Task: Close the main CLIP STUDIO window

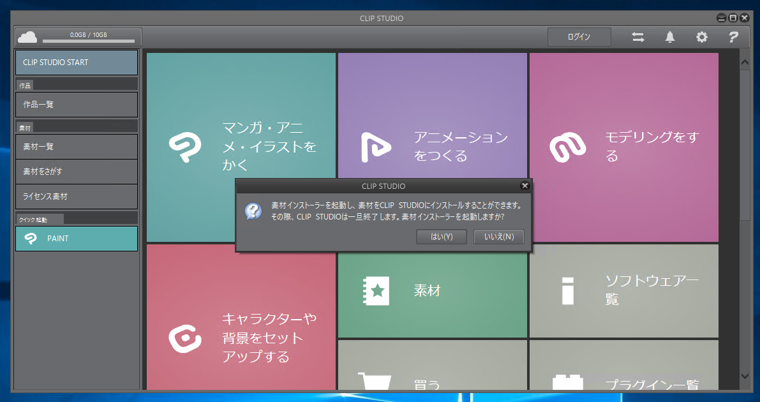Action: [x=744, y=18]
